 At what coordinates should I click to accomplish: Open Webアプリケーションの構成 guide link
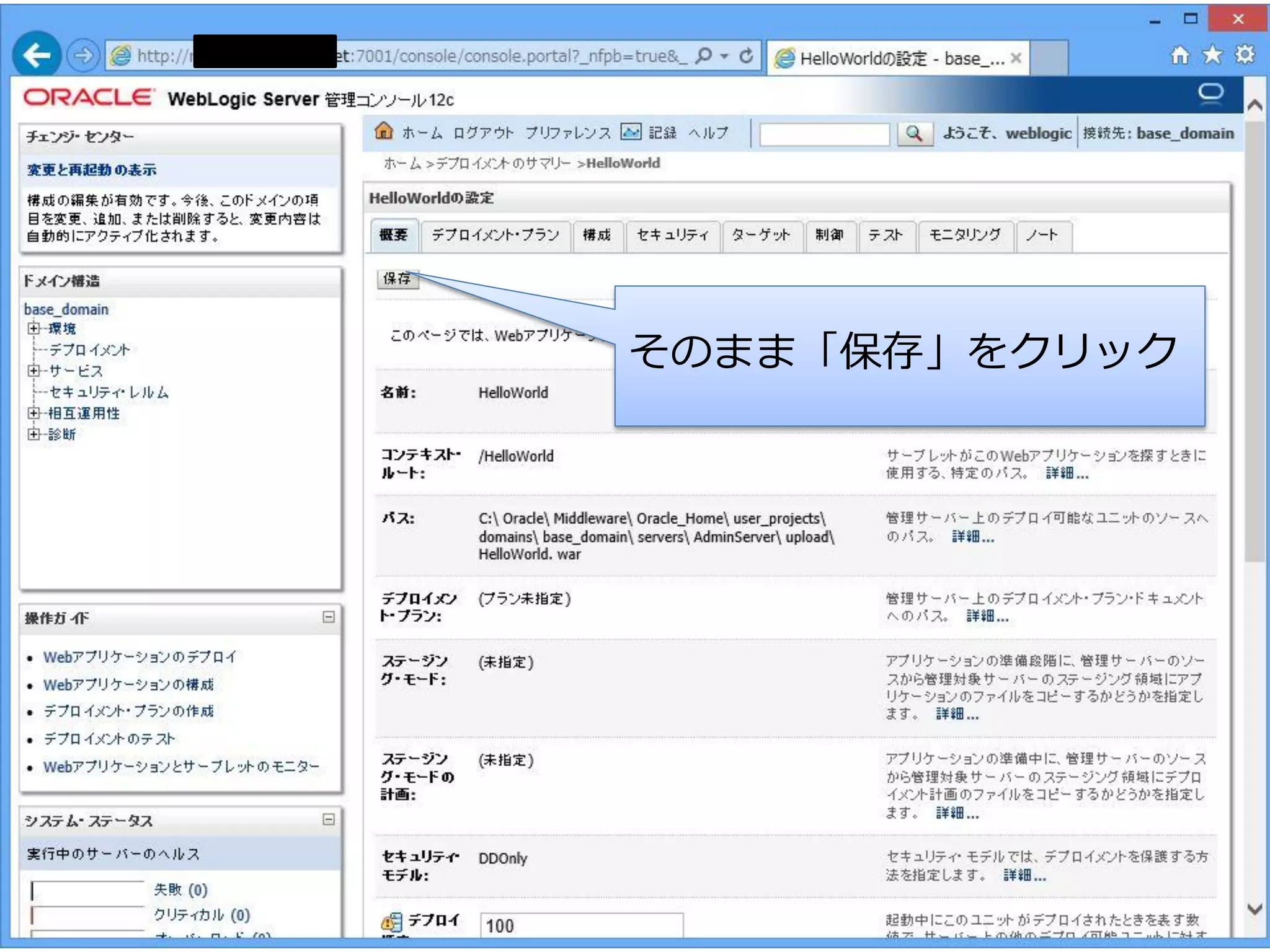click(128, 684)
